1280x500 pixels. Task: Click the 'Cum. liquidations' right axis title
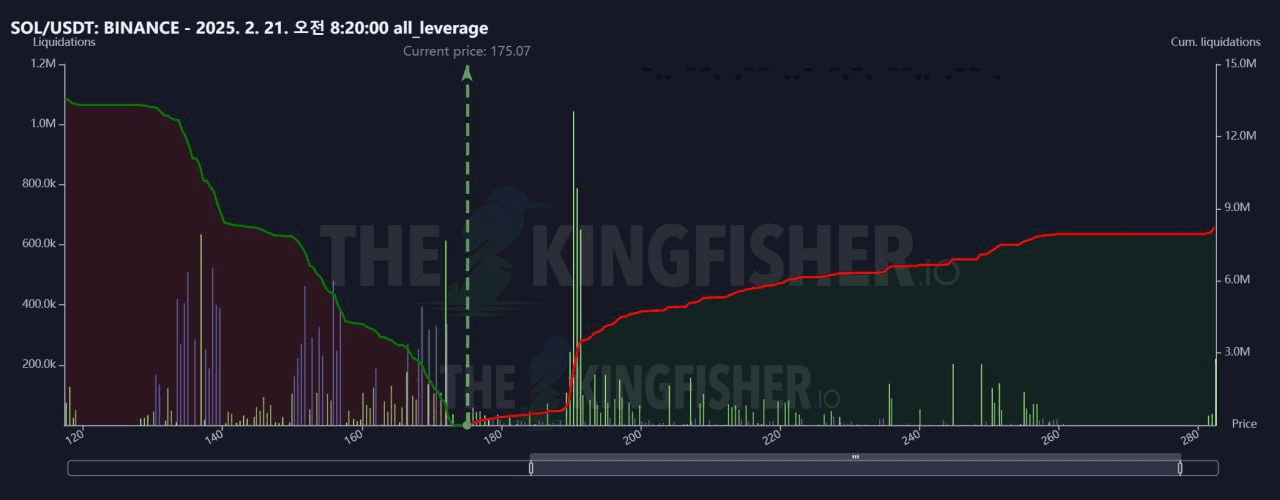[1215, 42]
